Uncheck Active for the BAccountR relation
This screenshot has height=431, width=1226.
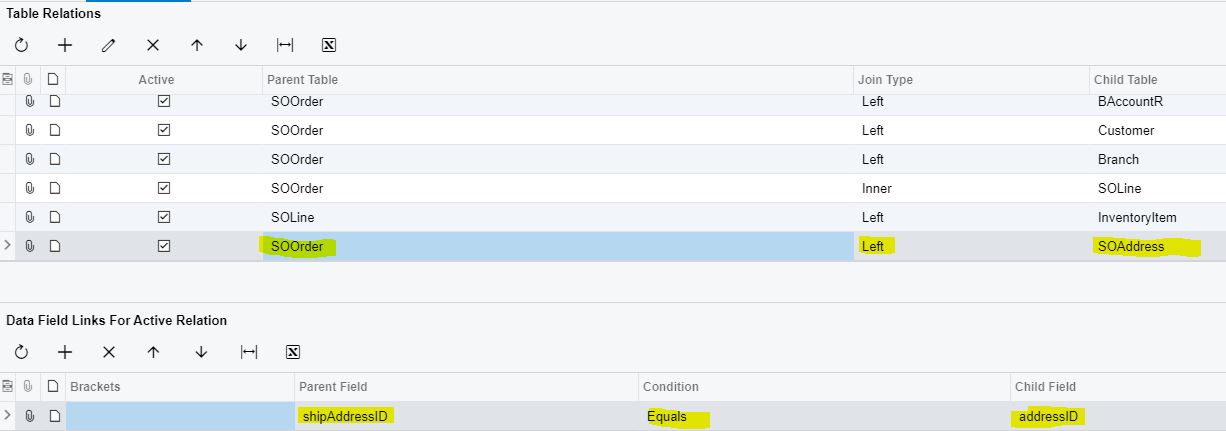click(164, 101)
